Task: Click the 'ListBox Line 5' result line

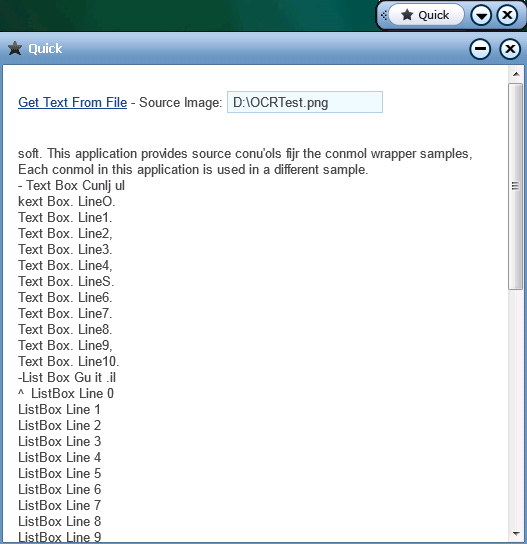Action: point(60,474)
